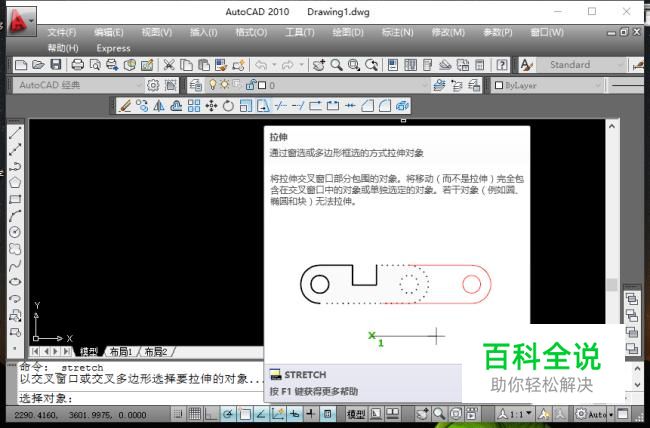Select the Scale tool
The width and height of the screenshot is (650, 428).
(x=245, y=106)
